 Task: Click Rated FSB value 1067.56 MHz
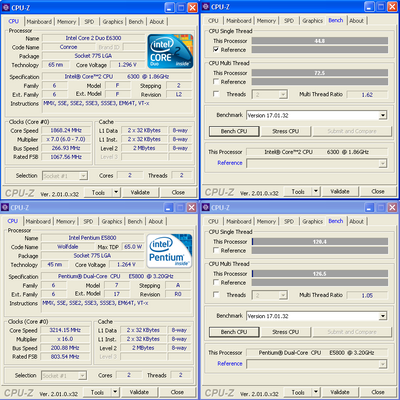[66, 157]
